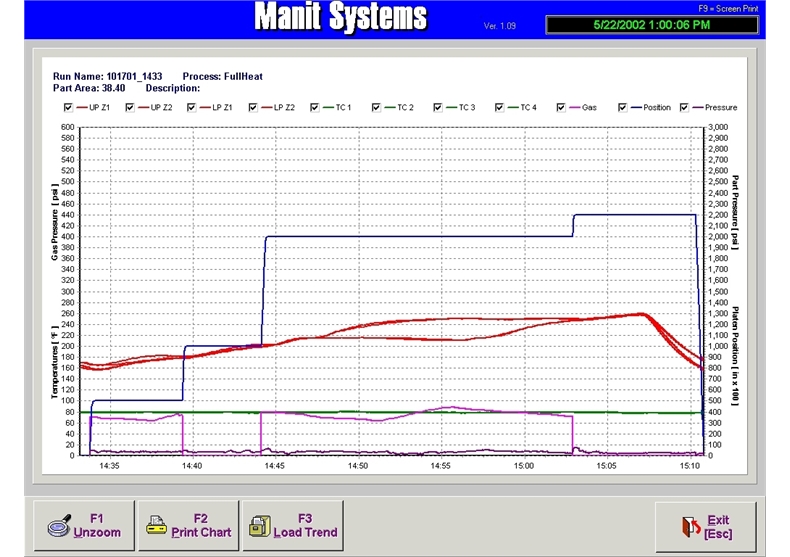Image resolution: width=790 pixels, height=557 pixels.
Task: Uncheck the UP Z2 series checkbox
Action: pyautogui.click(x=130, y=107)
